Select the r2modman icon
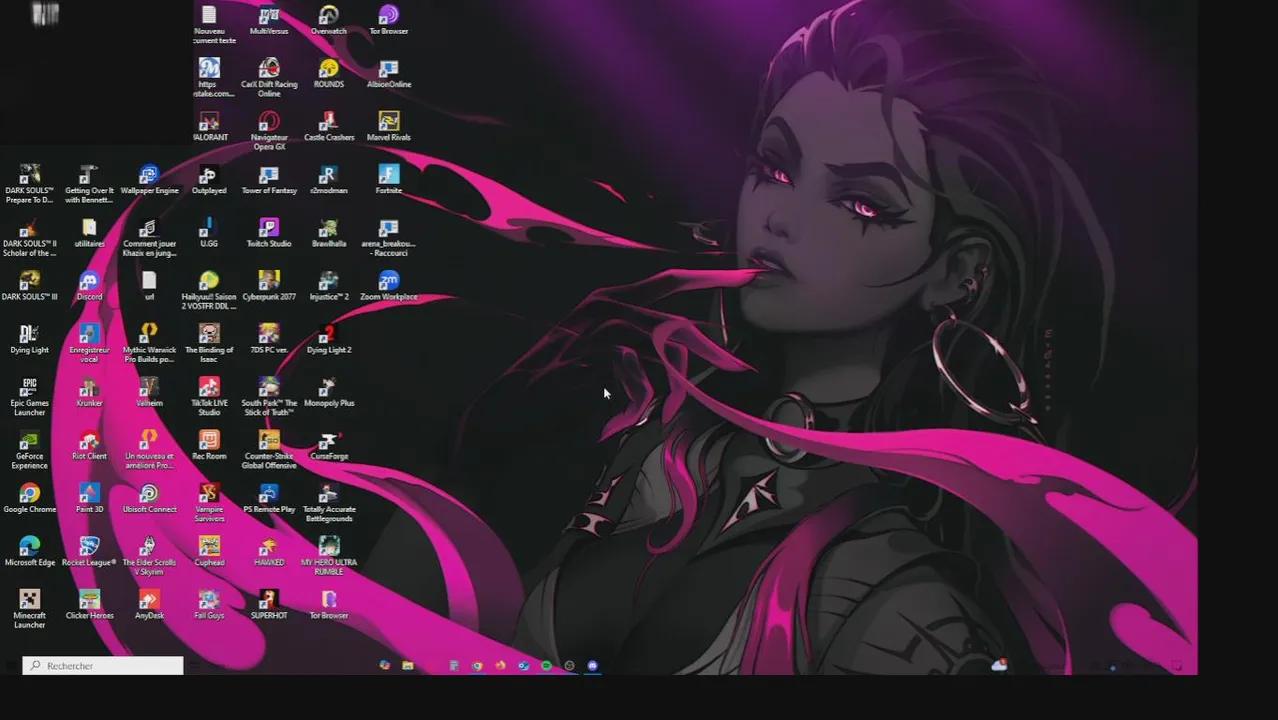 (329, 180)
